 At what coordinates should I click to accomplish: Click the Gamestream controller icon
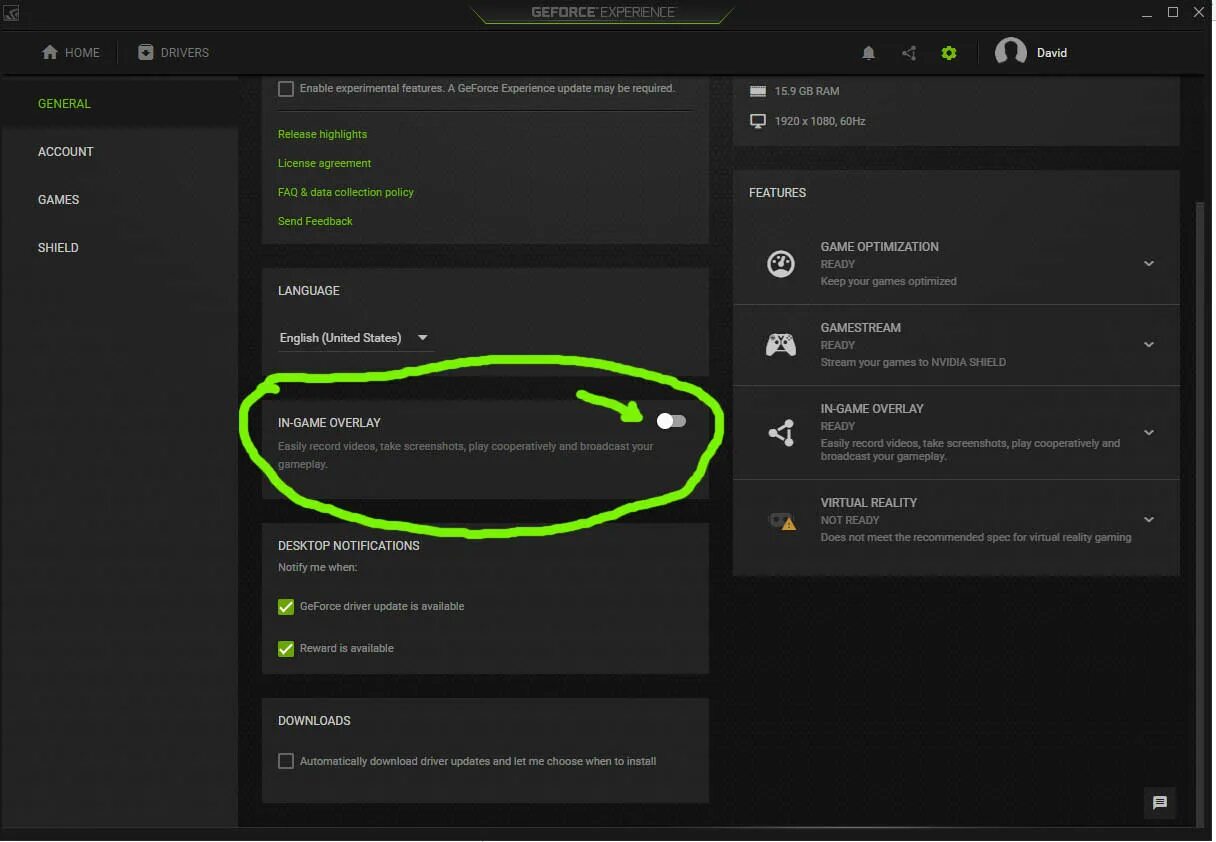point(781,345)
